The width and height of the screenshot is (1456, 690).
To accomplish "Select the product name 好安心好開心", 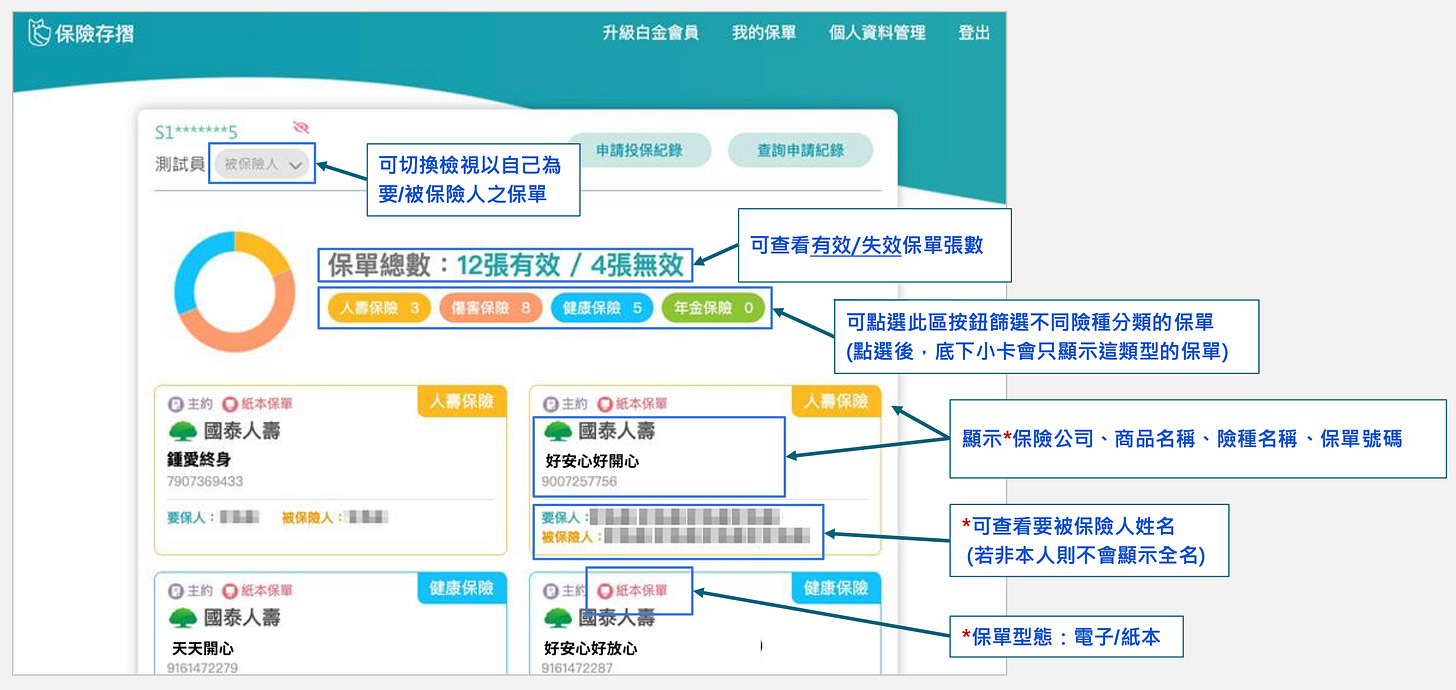I will click(x=592, y=461).
